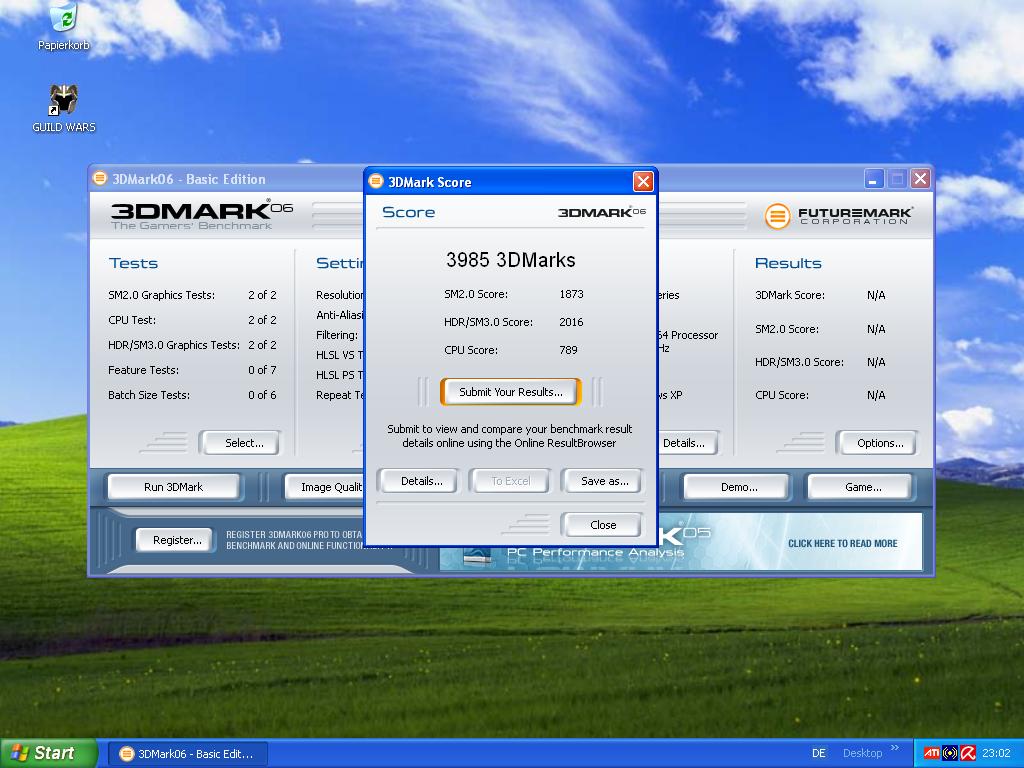
Task: Click the HDR/SM3.0 Score value 2016
Action: [x=571, y=322]
